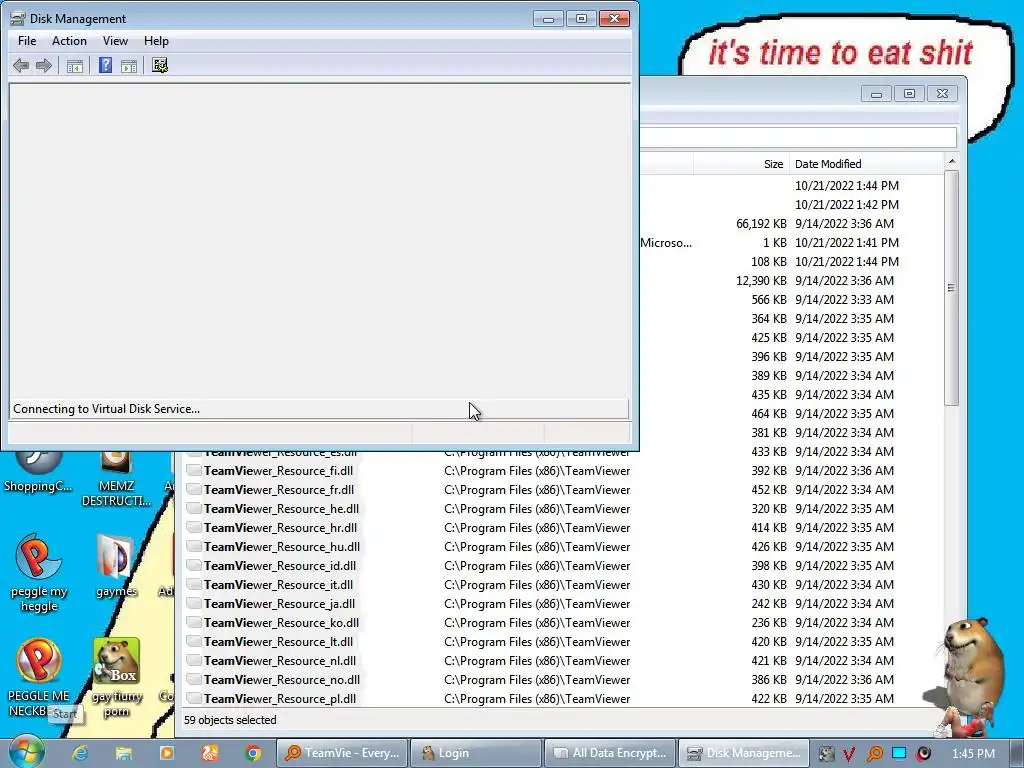The image size is (1024, 768).
Task: Select TeamViewer_Resource_hr.dll file icon
Action: (x=193, y=528)
